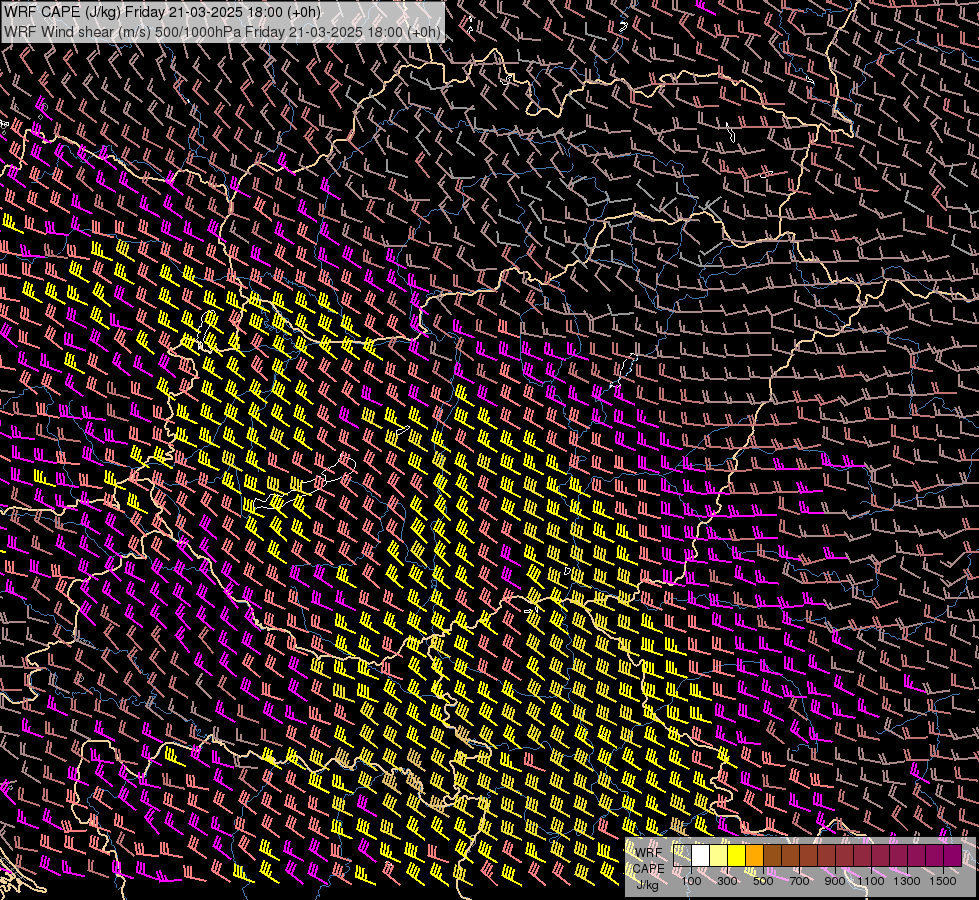Screen dimensions: 979x900
Task: Click the white CAPE legend swatch
Action: click(701, 856)
